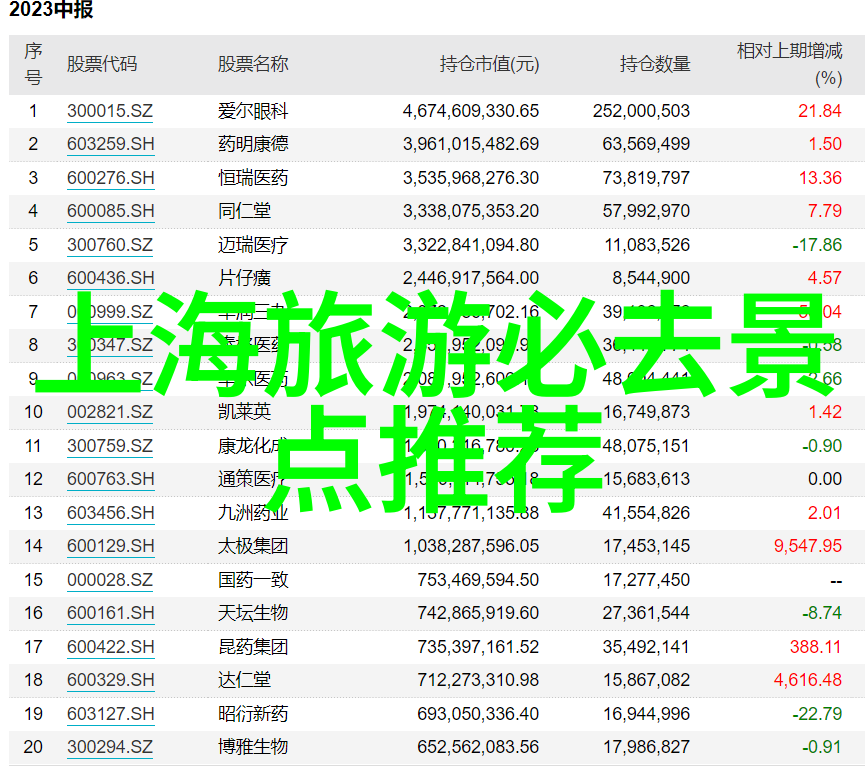Select stock name 凯莱英
This screenshot has height=776, width=865.
[244, 412]
